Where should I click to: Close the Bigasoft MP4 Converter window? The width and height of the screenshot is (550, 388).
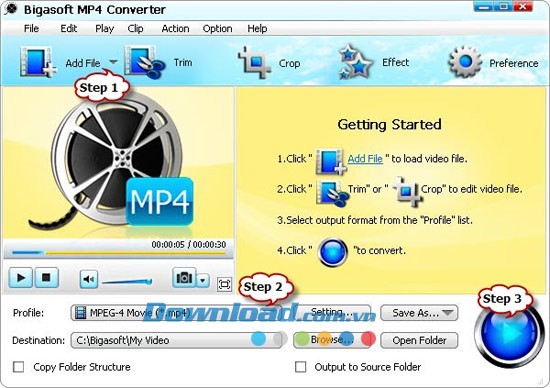[523, 6]
